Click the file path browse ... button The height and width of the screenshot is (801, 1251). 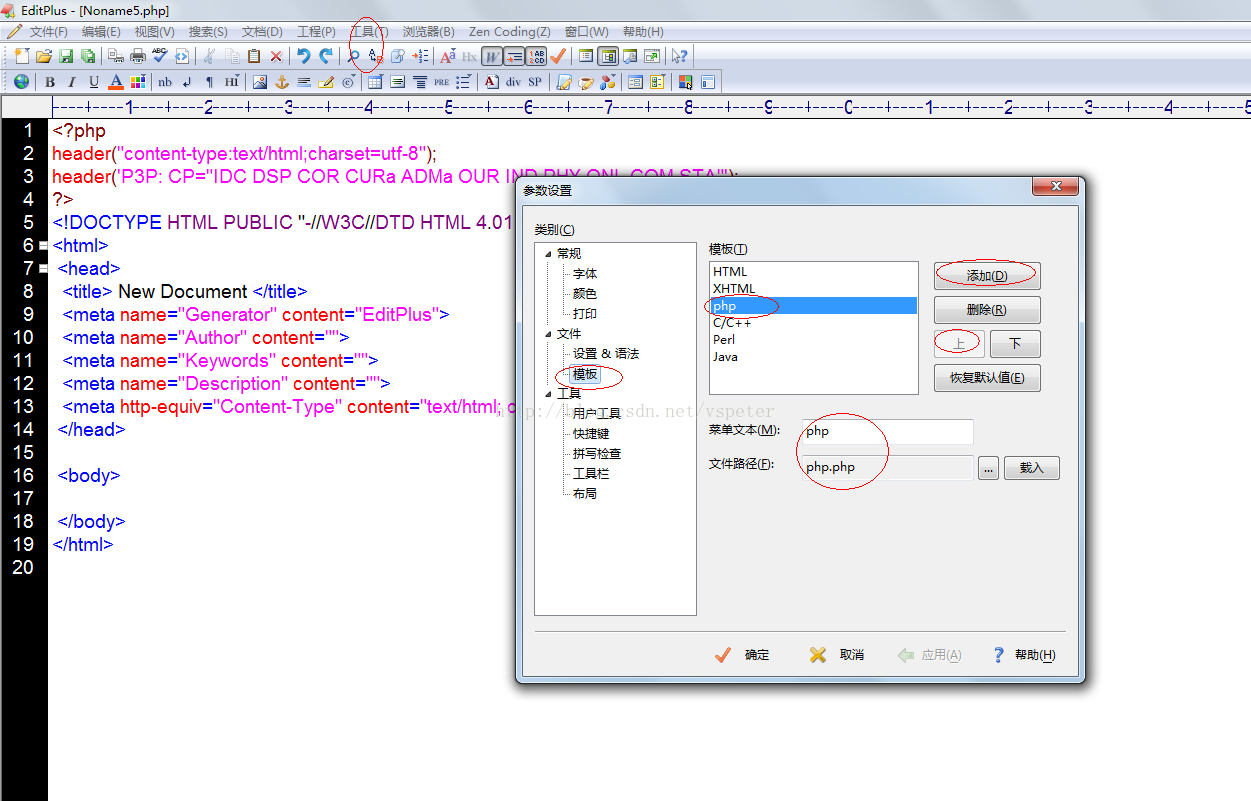click(988, 468)
